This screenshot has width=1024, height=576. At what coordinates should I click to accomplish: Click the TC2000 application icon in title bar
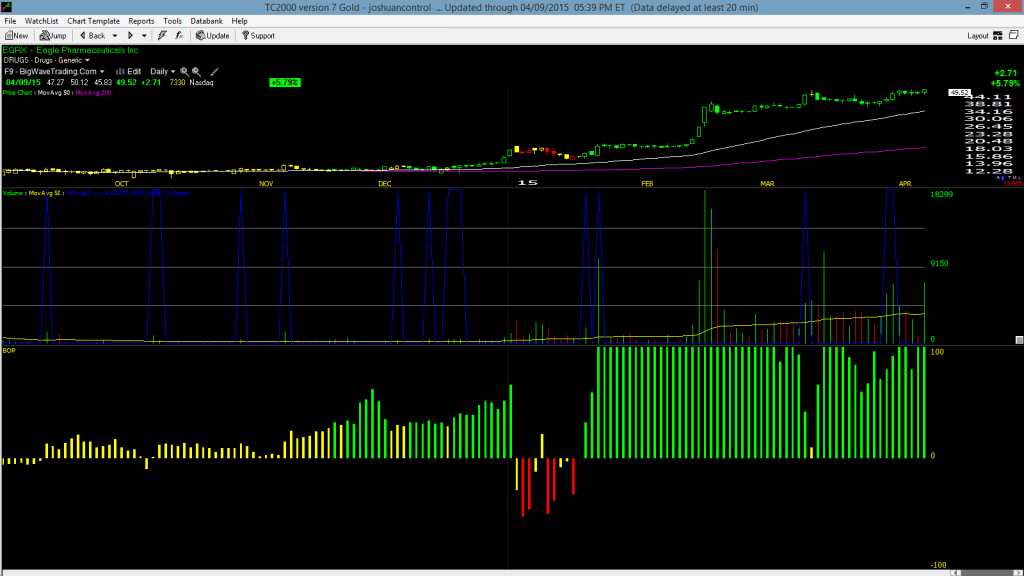coord(7,7)
